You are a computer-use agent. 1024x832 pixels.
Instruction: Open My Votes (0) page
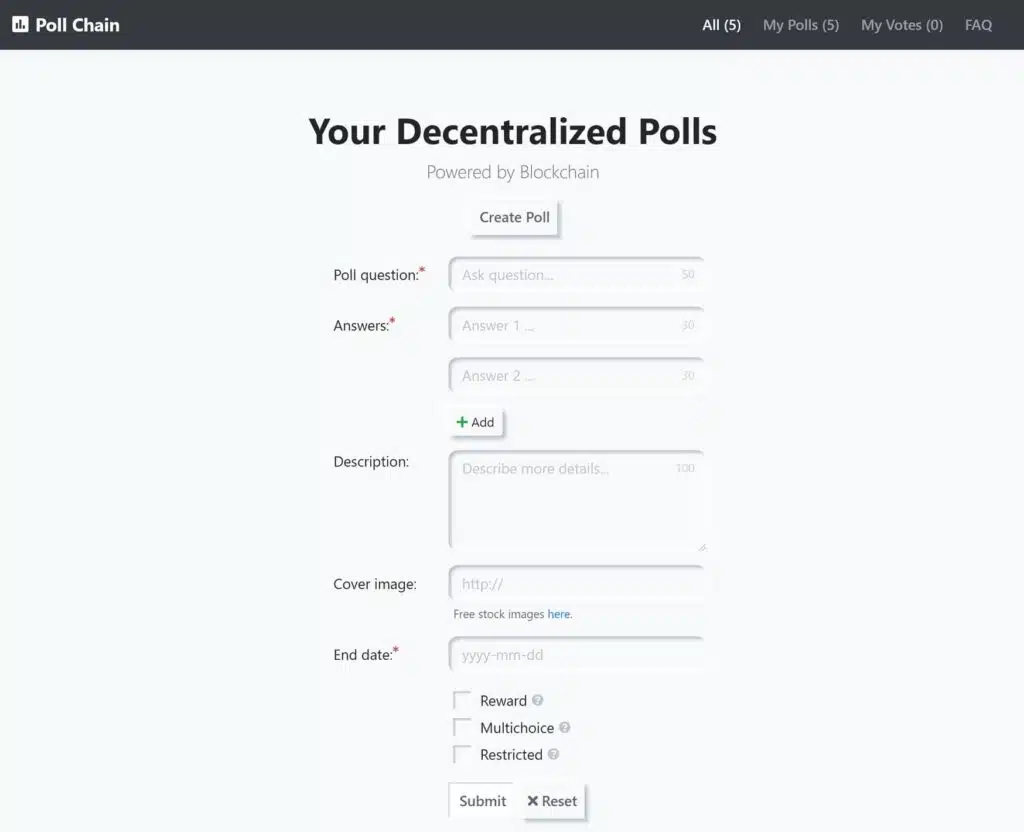pos(902,25)
